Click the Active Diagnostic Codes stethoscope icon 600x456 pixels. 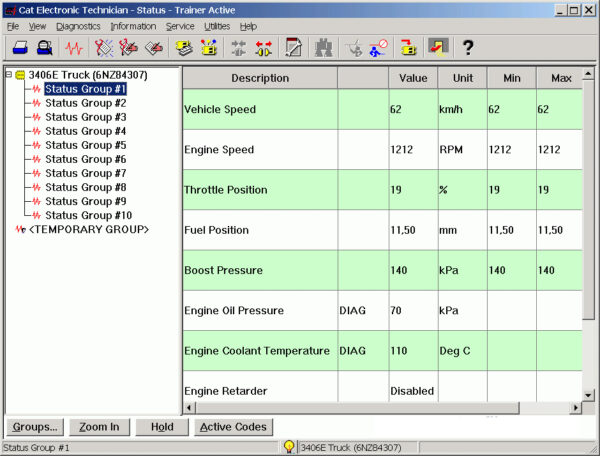[104, 48]
